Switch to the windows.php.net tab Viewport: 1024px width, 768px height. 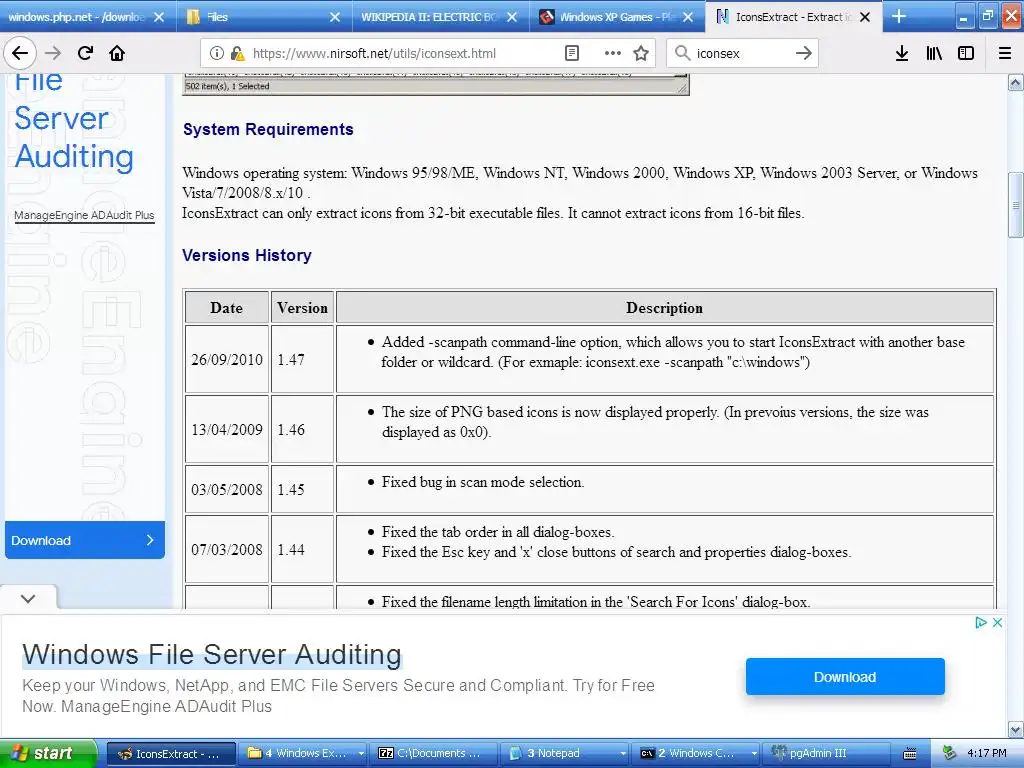pyautogui.click(x=88, y=17)
